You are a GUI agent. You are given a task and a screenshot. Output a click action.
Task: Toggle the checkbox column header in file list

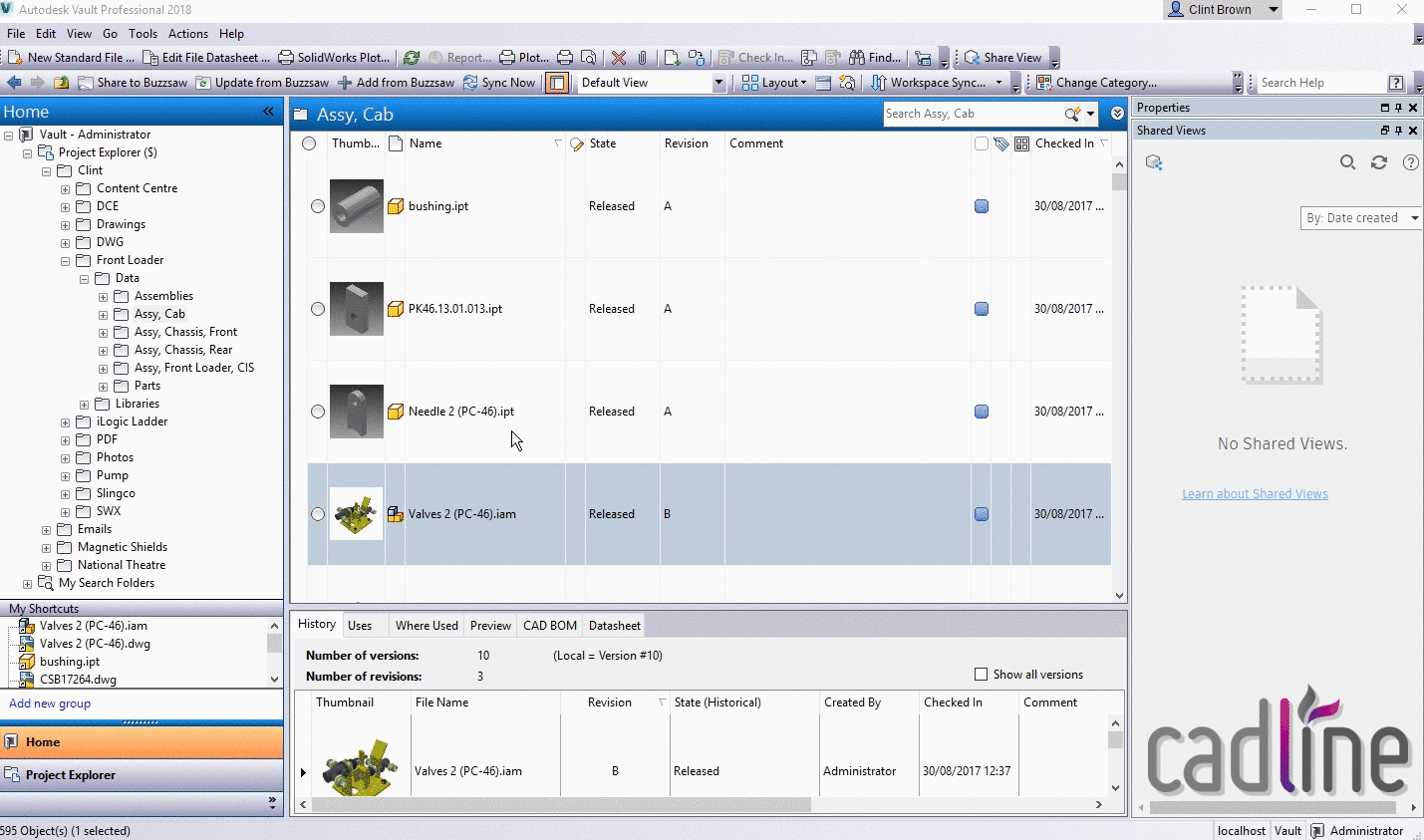982,143
